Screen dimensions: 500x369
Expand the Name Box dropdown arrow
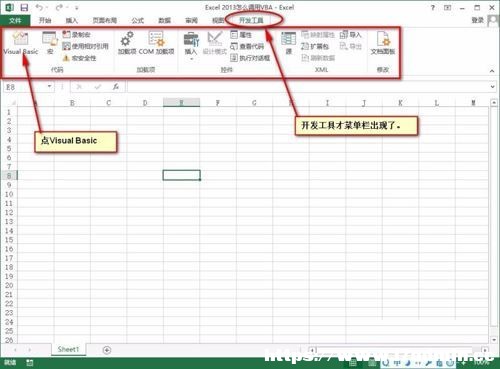pyautogui.click(x=49, y=87)
